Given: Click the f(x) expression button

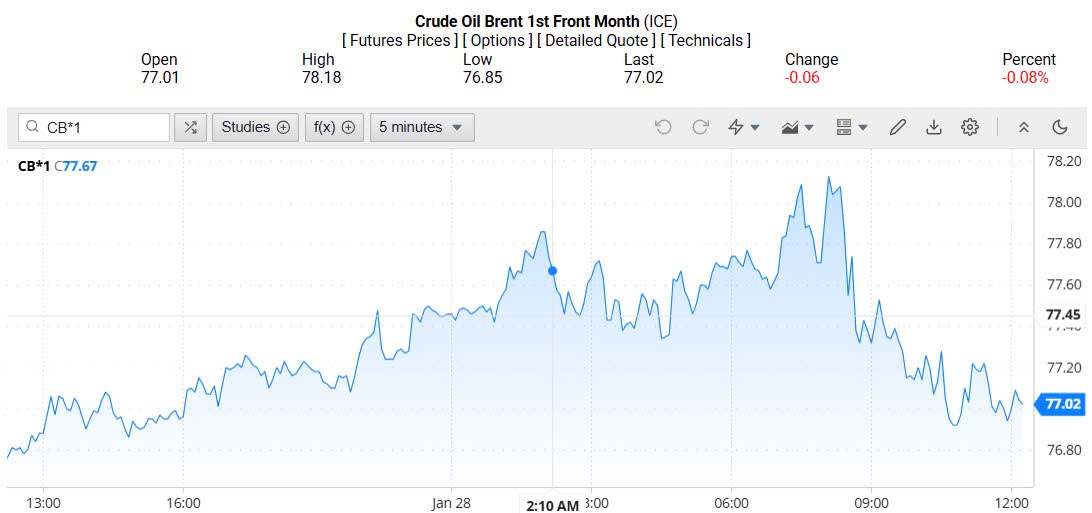Looking at the screenshot, I should coord(334,127).
